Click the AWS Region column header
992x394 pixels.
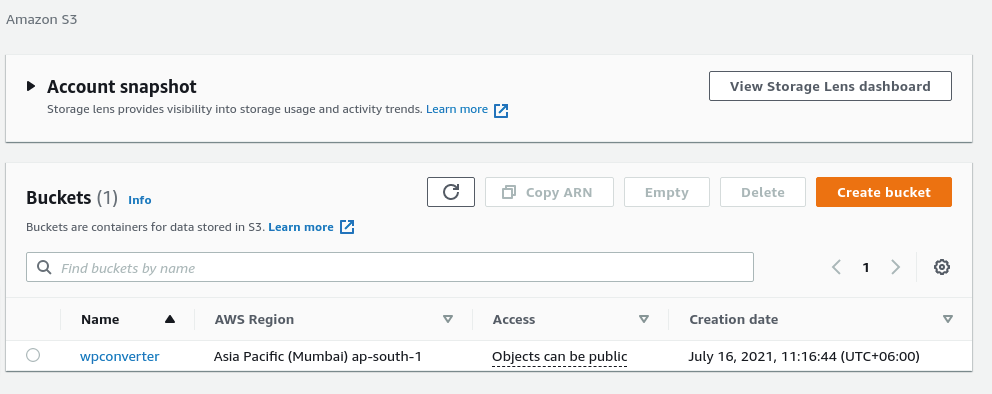[254, 319]
